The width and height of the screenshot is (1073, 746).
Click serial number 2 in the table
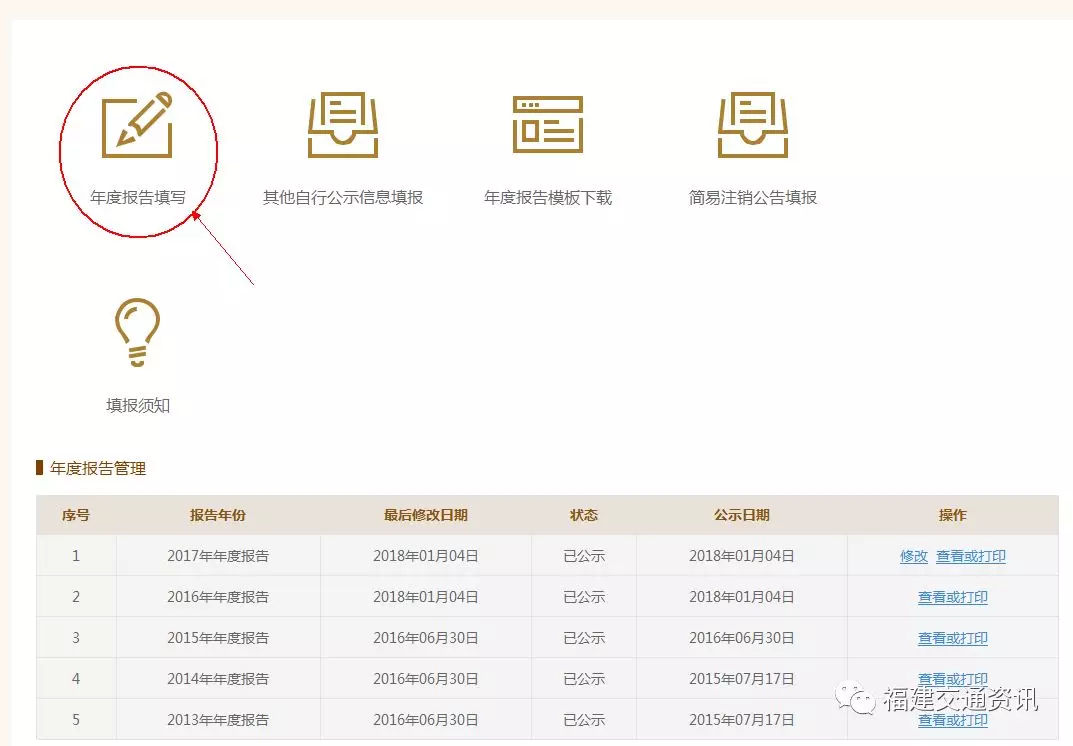coord(76,597)
